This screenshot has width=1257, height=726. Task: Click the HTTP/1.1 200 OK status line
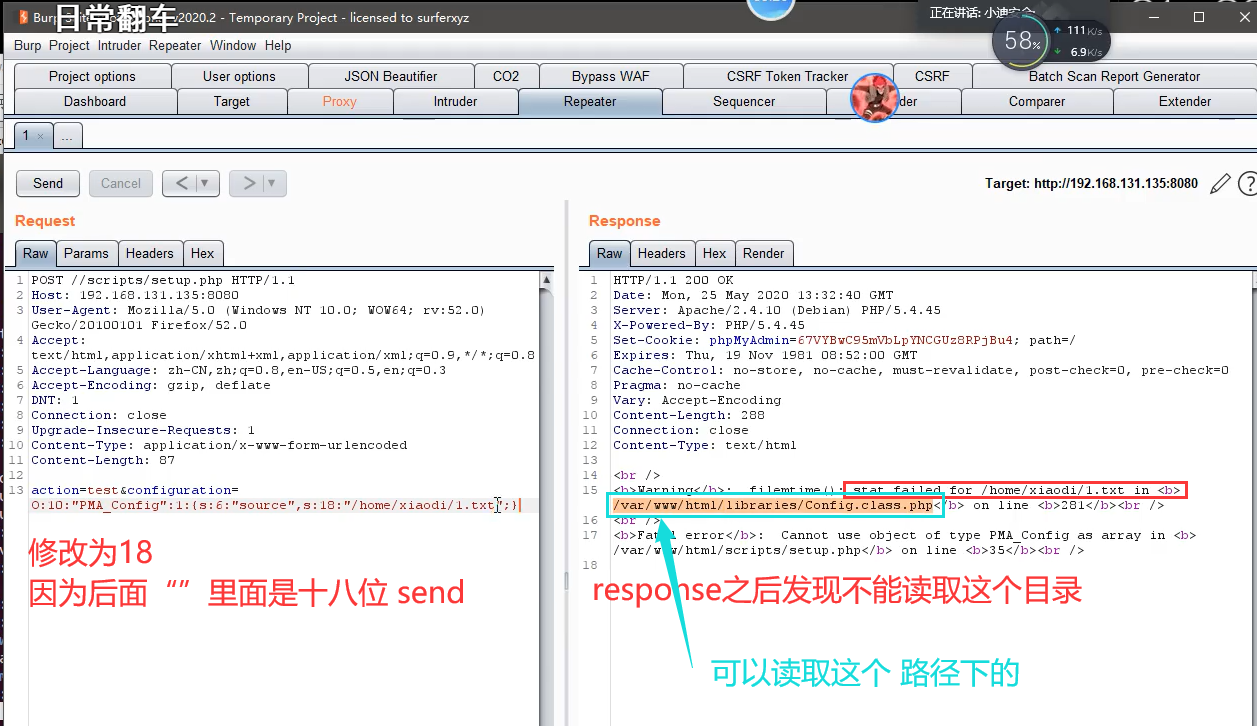[x=673, y=280]
